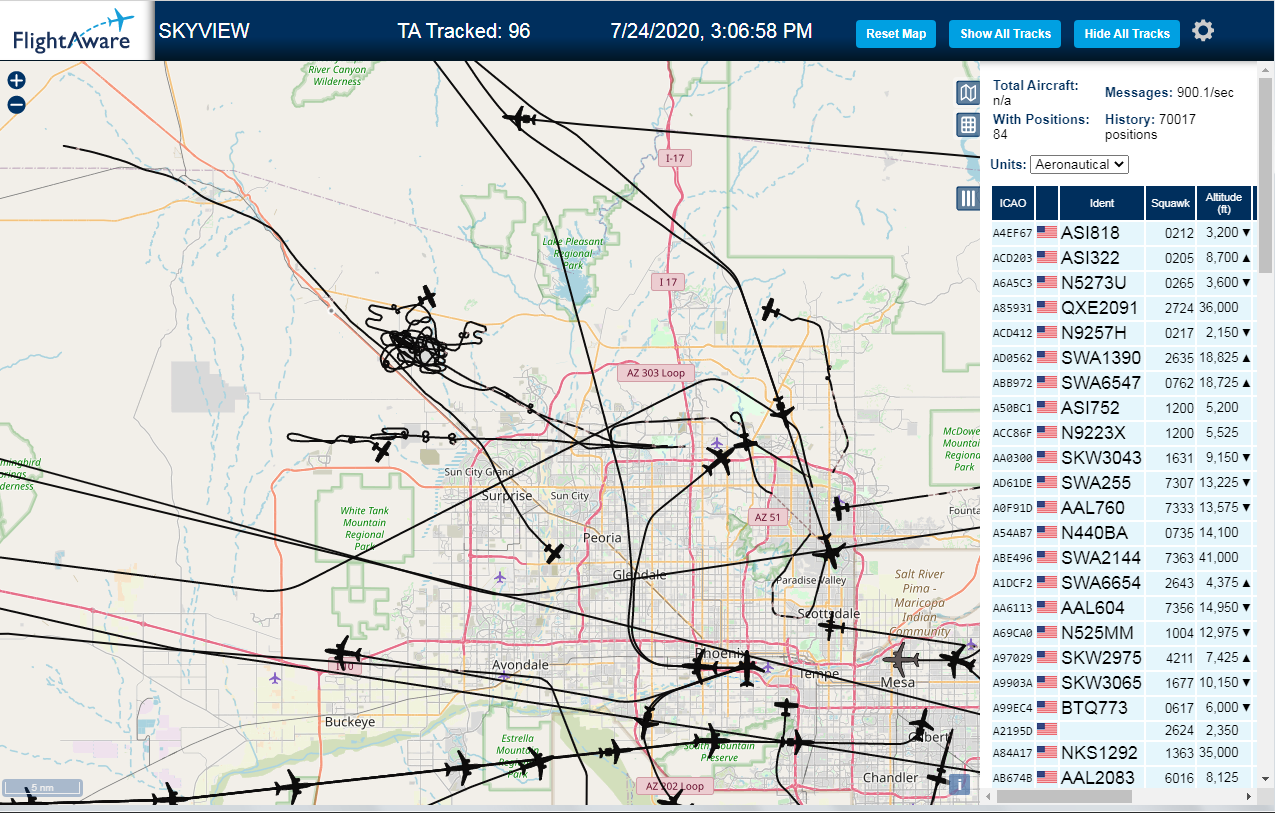
Task: Sort table by Squawk column
Action: tap(1171, 203)
